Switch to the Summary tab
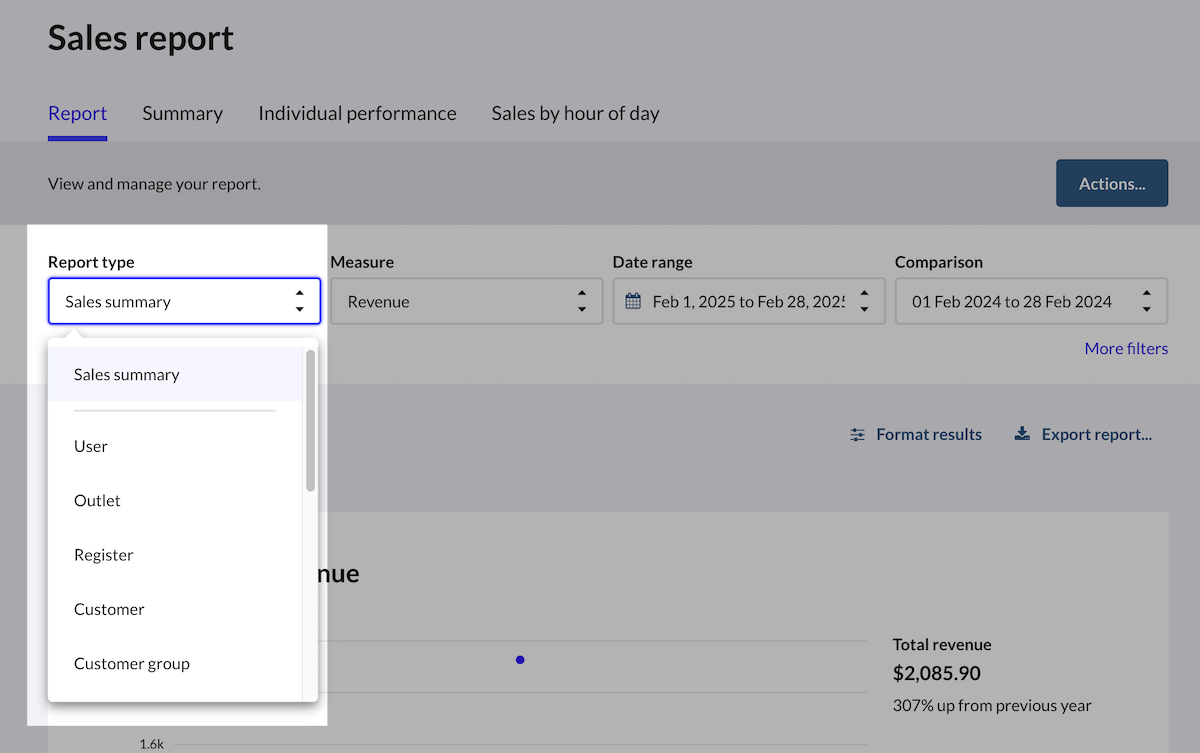 182,114
